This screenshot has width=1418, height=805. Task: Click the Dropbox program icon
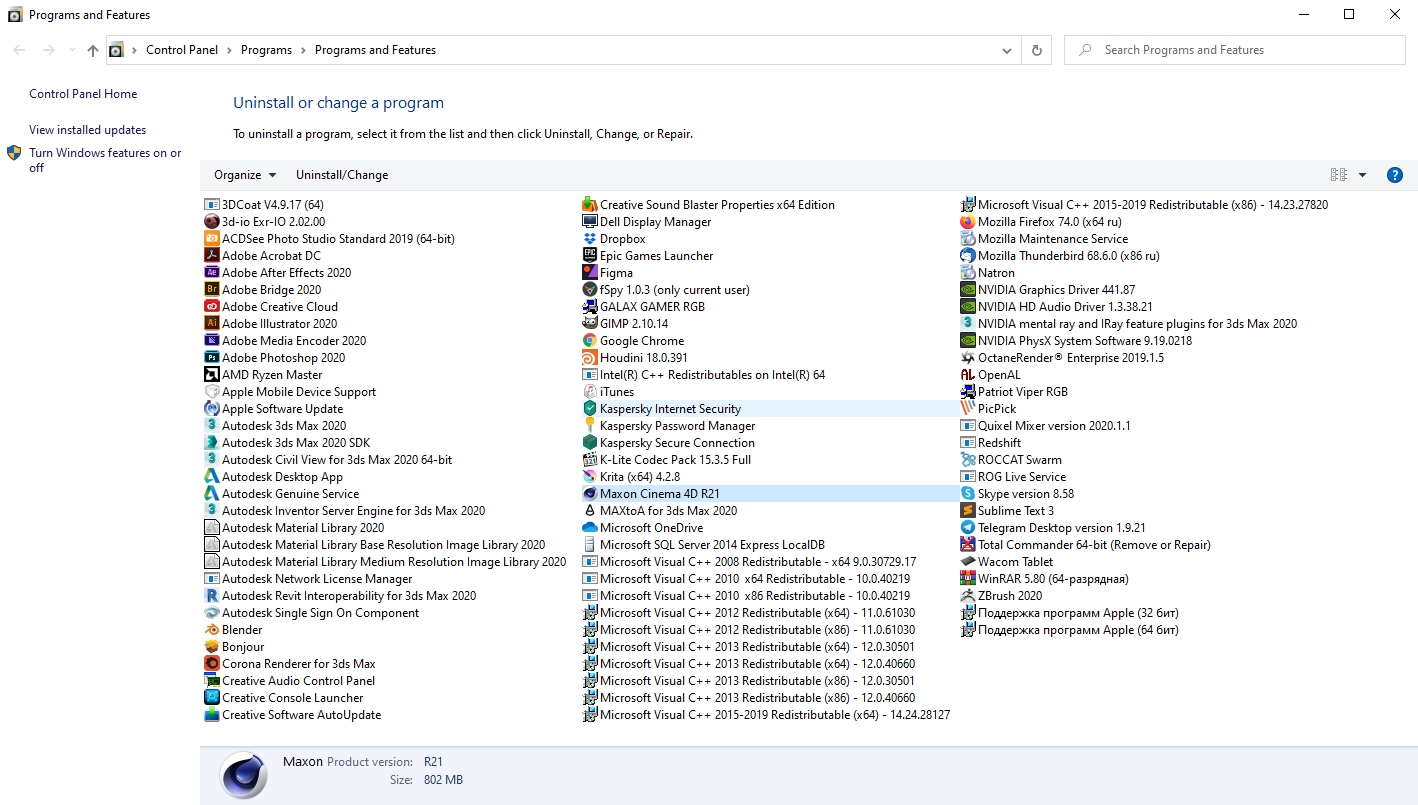click(589, 239)
